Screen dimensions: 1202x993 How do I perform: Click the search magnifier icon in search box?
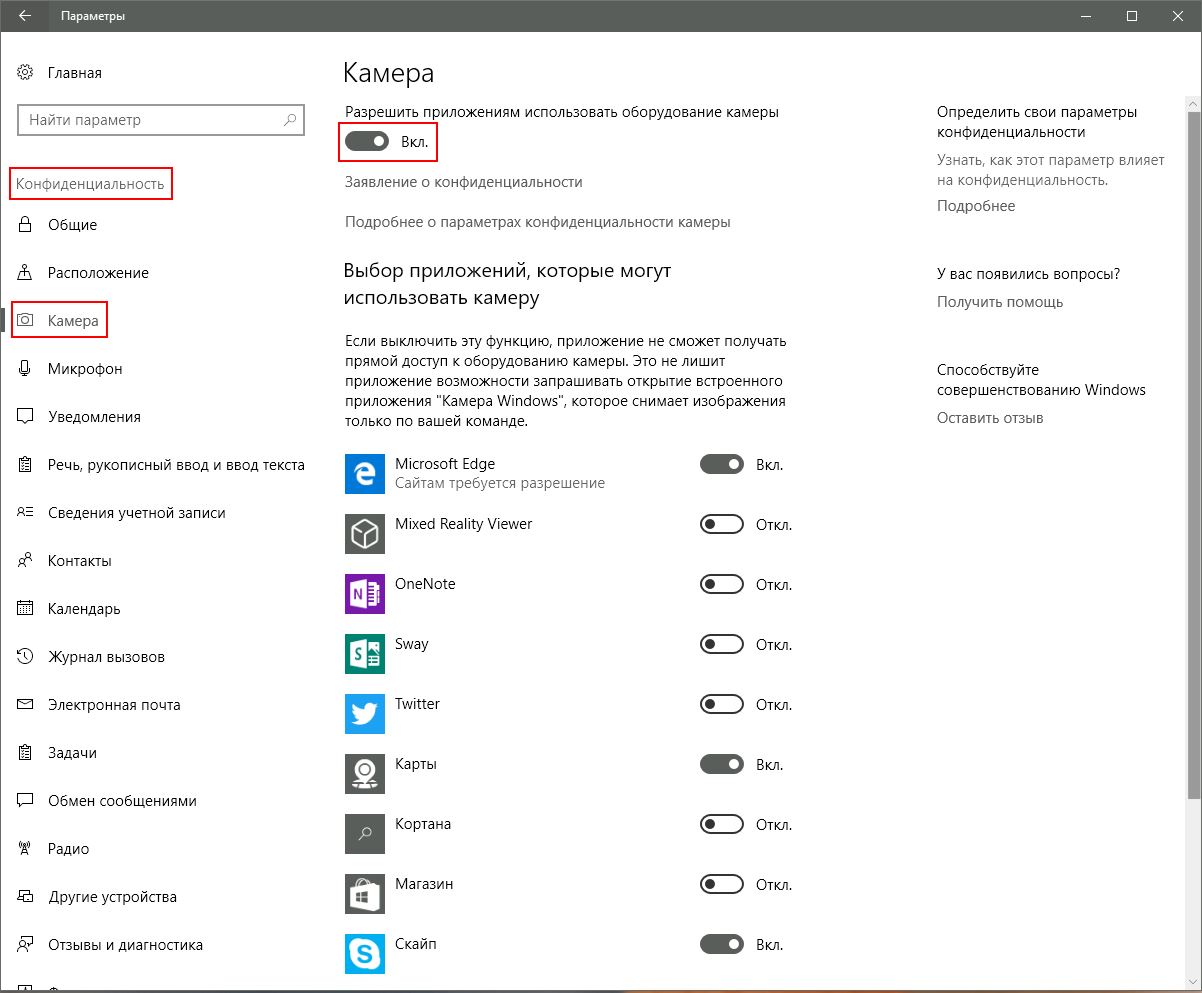coord(290,120)
